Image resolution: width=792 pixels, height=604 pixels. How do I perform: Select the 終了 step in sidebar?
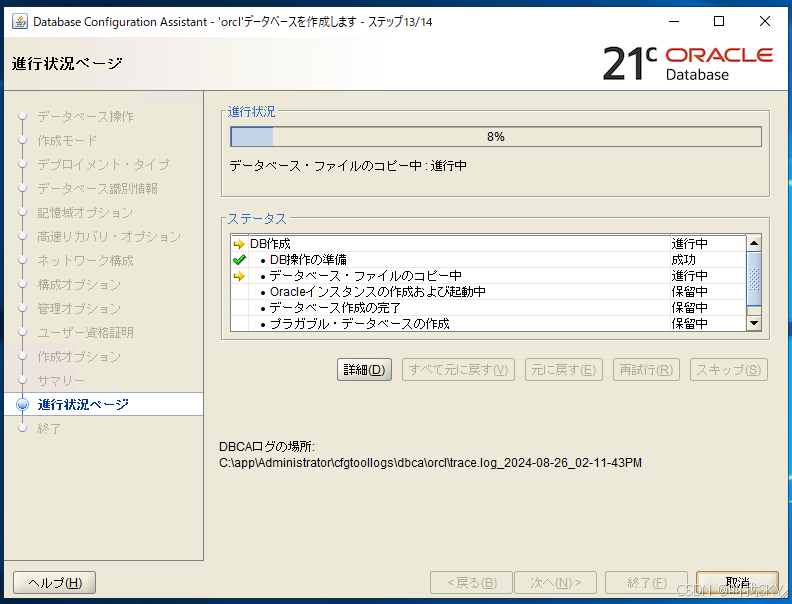tap(48, 428)
